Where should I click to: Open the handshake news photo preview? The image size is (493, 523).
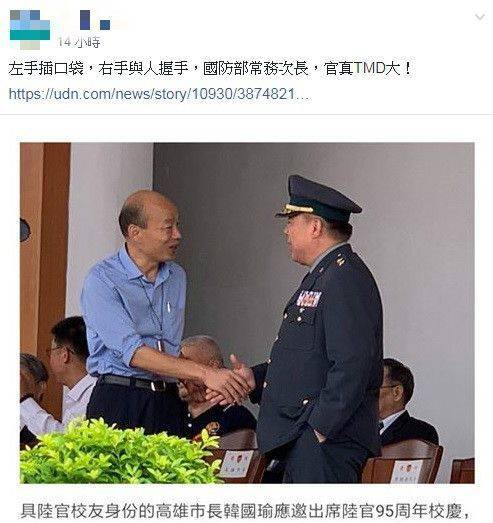247,313
